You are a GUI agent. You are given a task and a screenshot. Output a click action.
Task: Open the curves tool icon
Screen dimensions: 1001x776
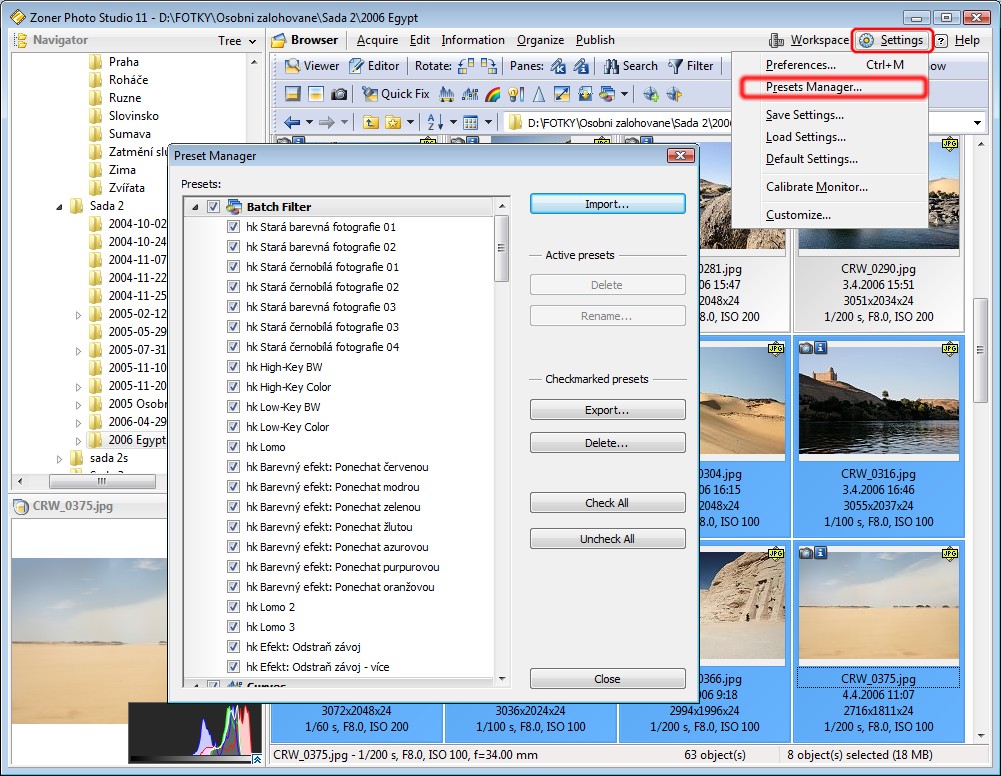coord(470,94)
